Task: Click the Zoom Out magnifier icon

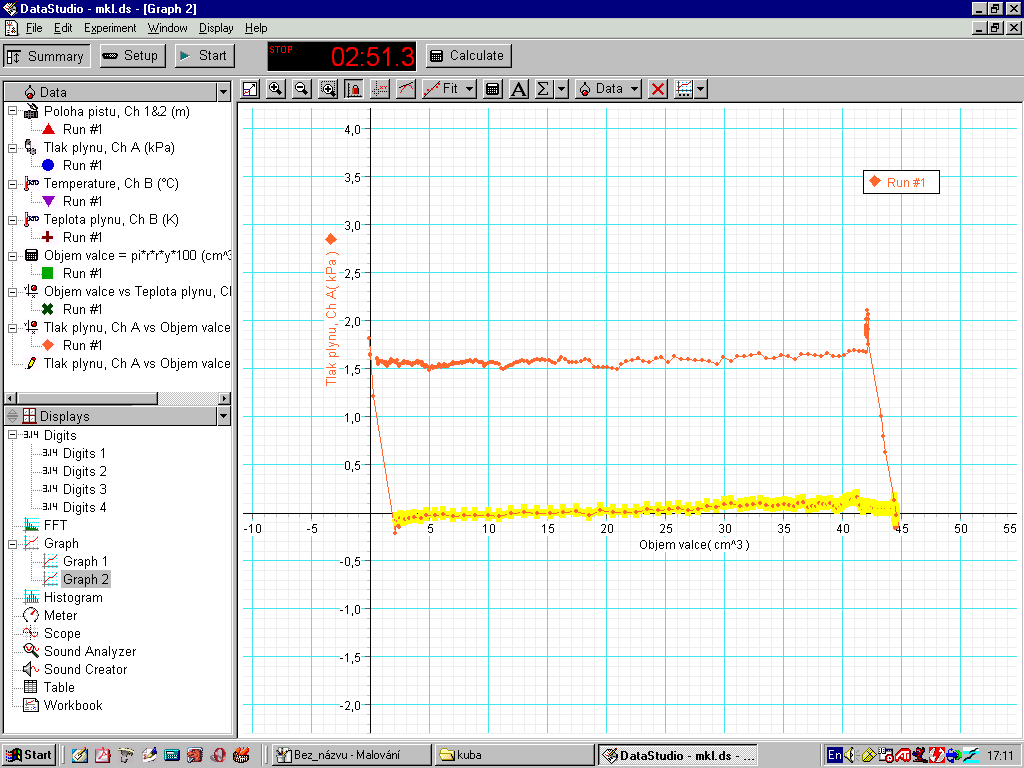Action: 302,89
